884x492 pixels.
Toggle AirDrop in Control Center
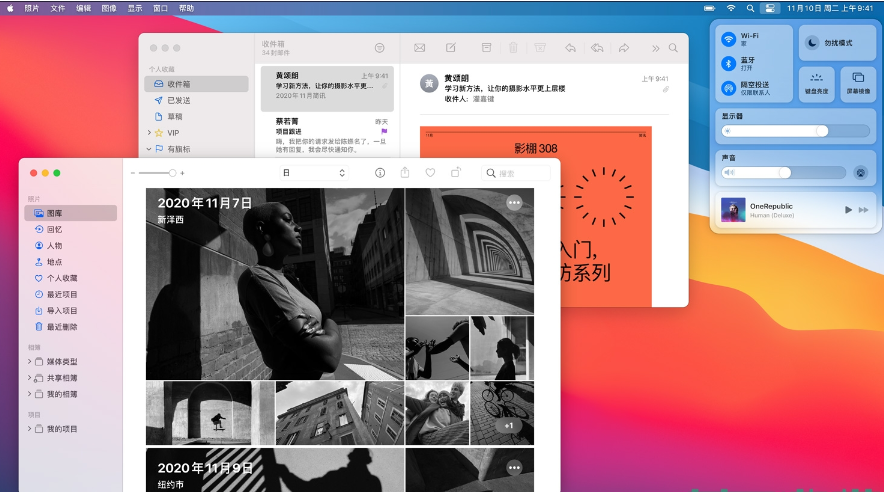(x=729, y=88)
